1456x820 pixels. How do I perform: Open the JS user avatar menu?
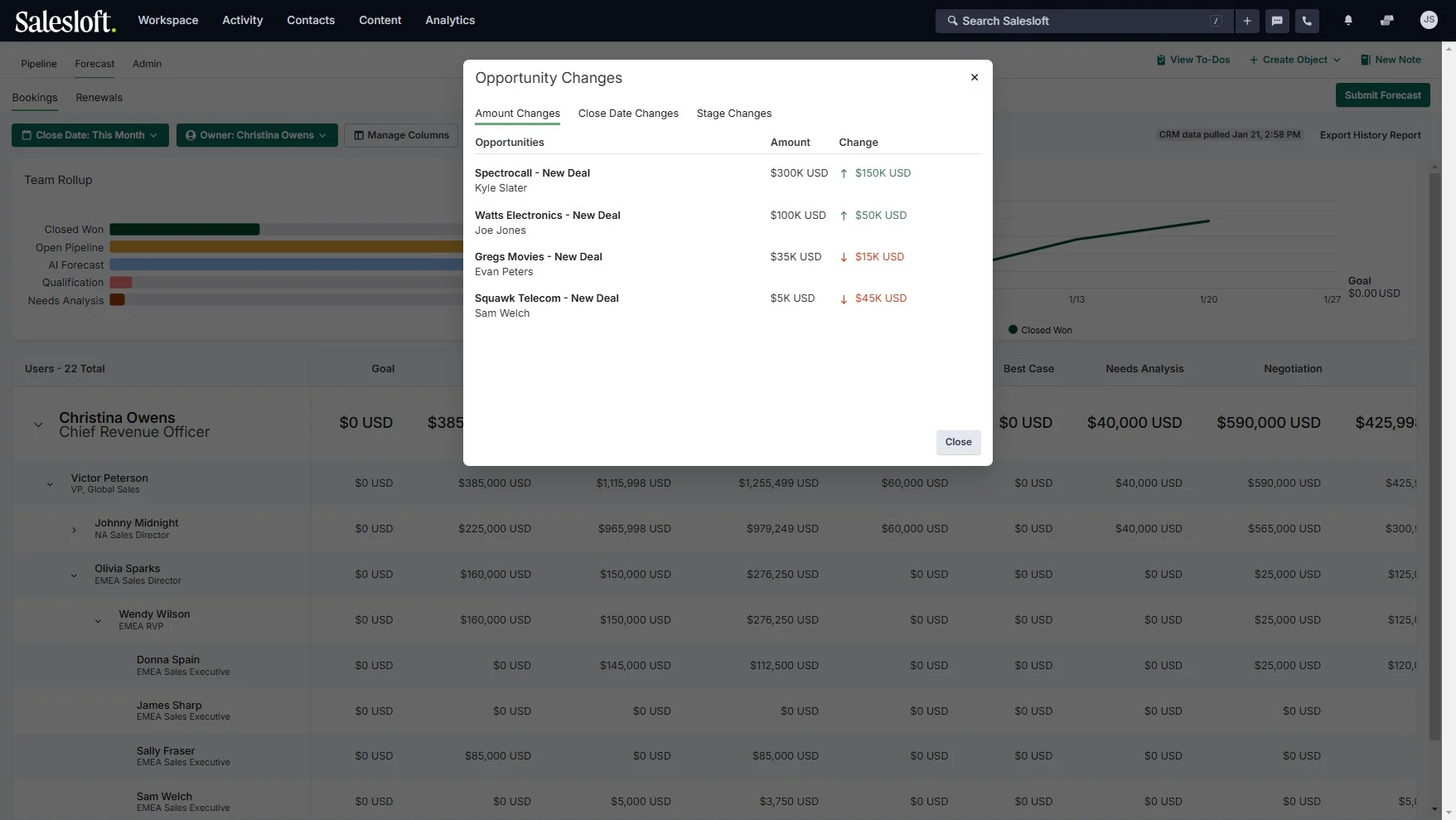(1429, 20)
